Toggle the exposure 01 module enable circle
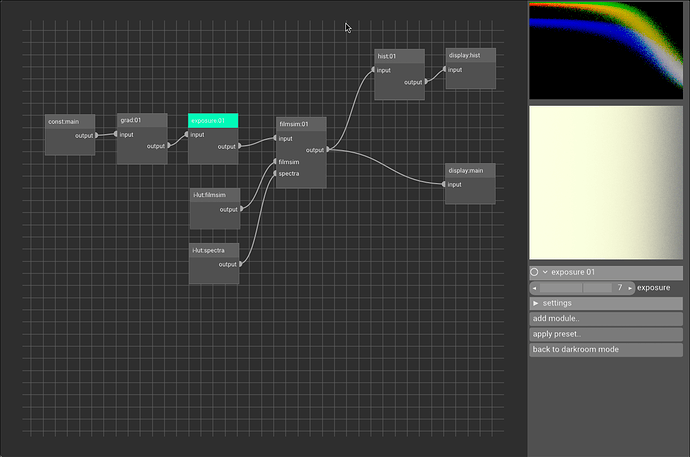The image size is (690, 457). click(534, 272)
